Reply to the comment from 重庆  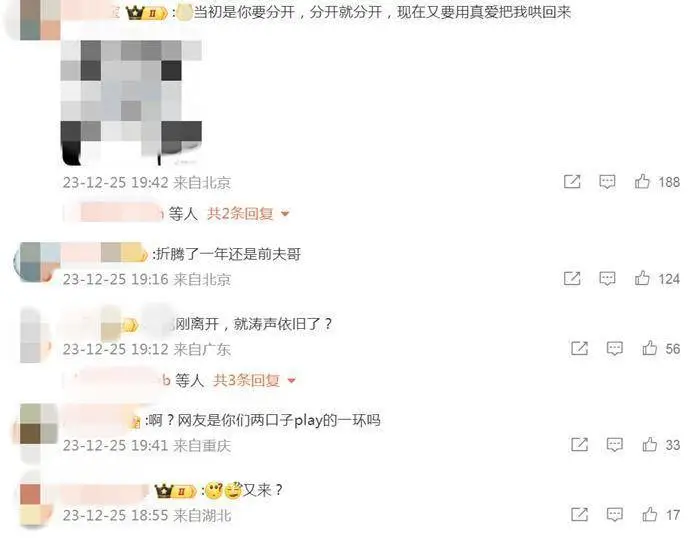pos(615,445)
